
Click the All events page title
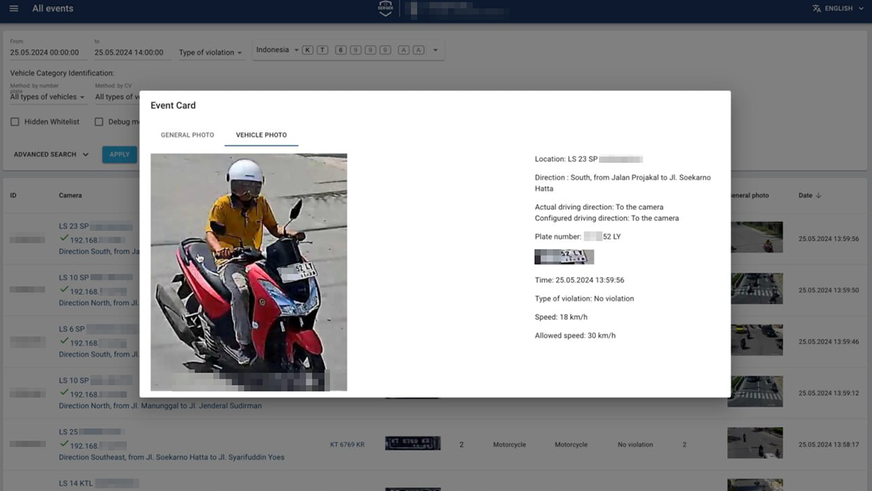pos(53,8)
